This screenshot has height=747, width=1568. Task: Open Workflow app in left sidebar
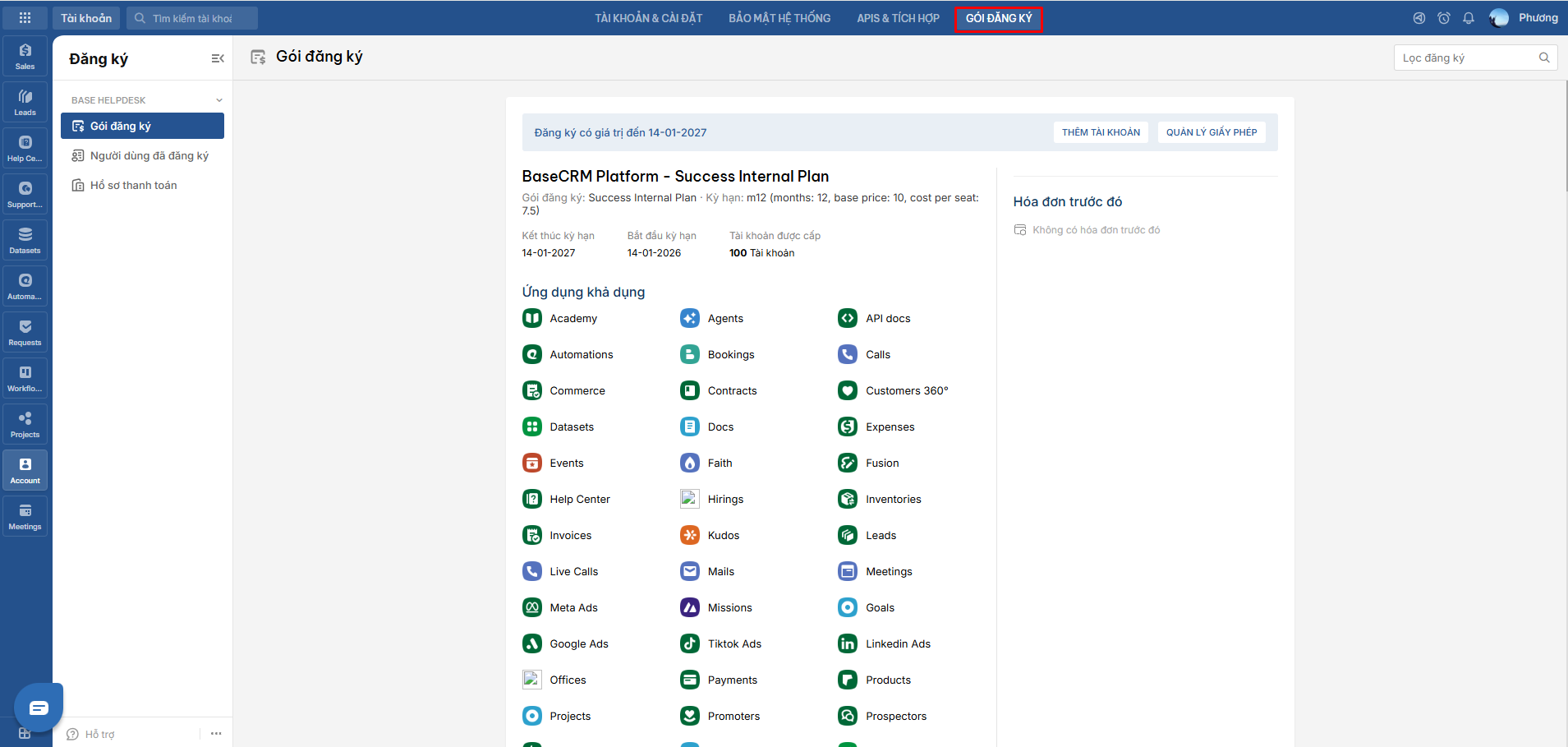[x=25, y=378]
